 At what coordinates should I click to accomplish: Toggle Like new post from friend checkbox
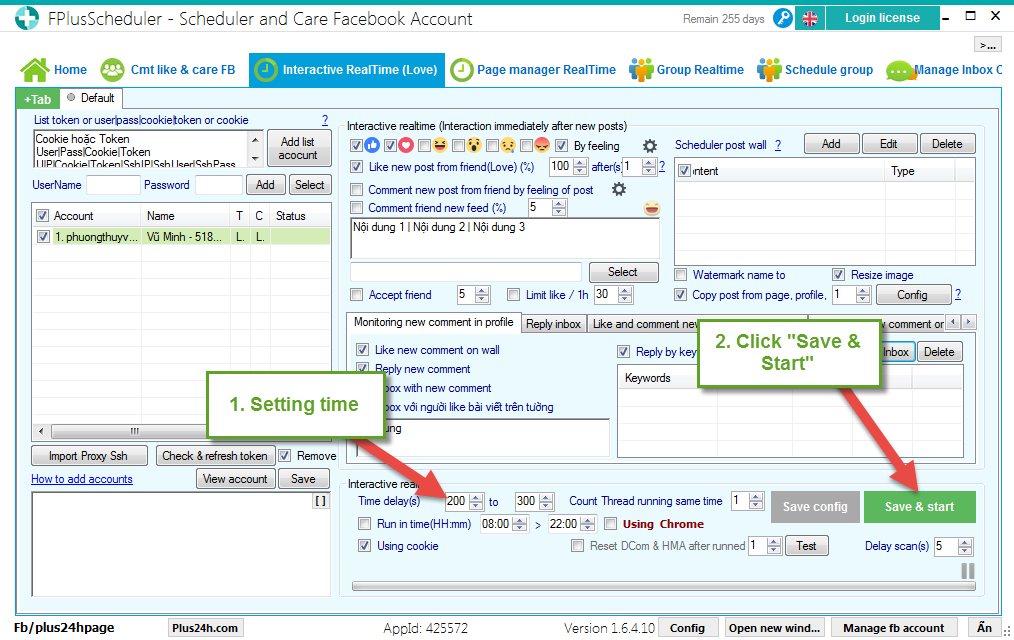pyautogui.click(x=356, y=167)
